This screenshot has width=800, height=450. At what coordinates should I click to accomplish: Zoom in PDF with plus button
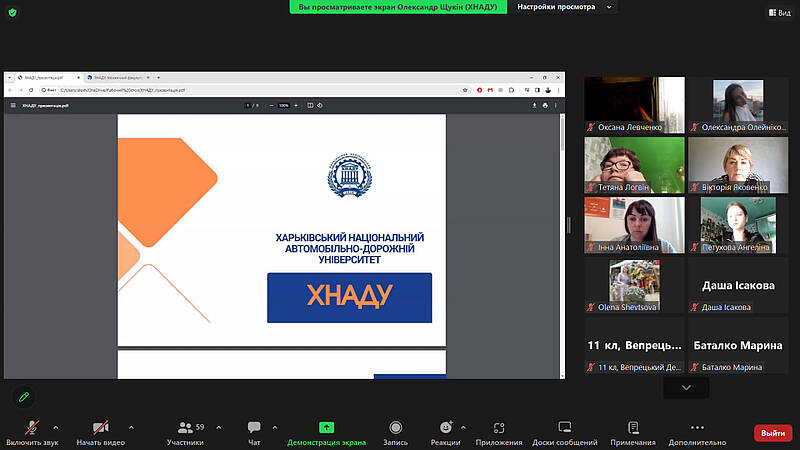click(x=296, y=106)
